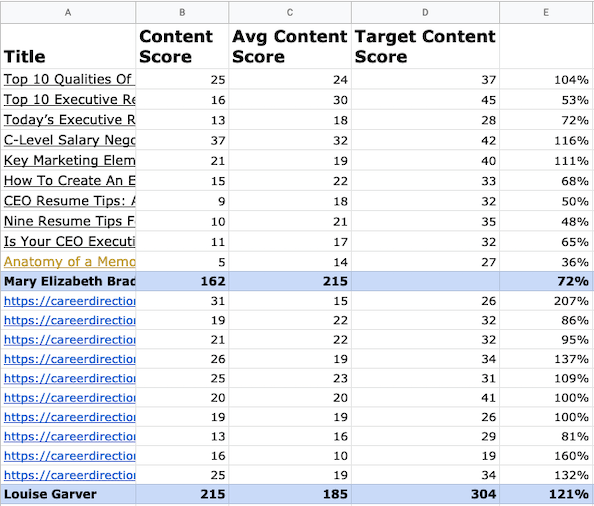This screenshot has height=506, width=594.
Task: Select column E header
Action: (x=546, y=12)
